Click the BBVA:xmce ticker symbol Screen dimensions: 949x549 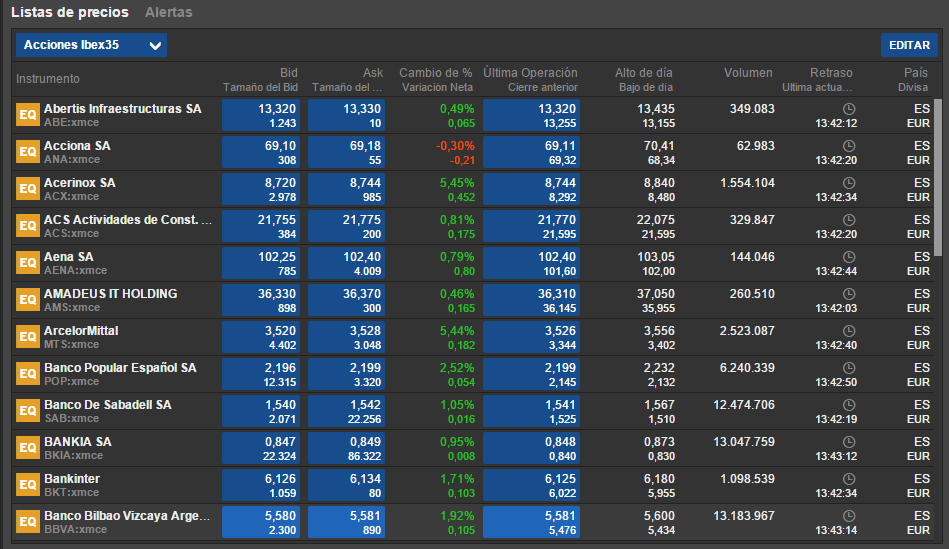(x=75, y=529)
